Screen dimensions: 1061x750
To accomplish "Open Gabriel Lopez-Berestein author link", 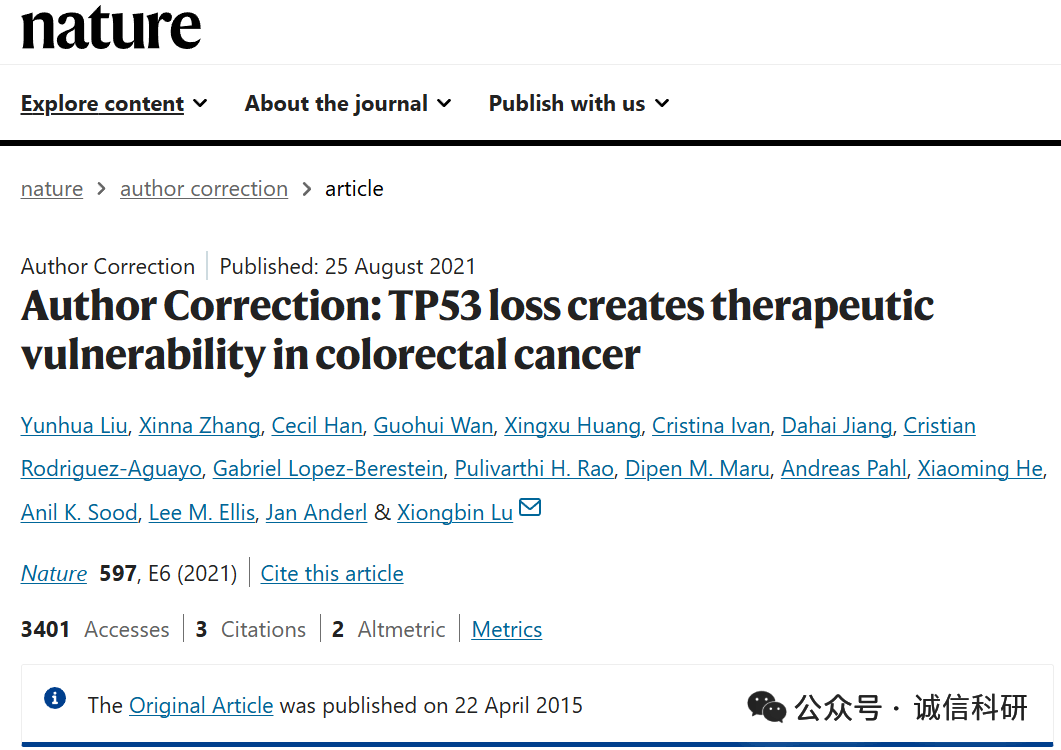I will coord(328,469).
